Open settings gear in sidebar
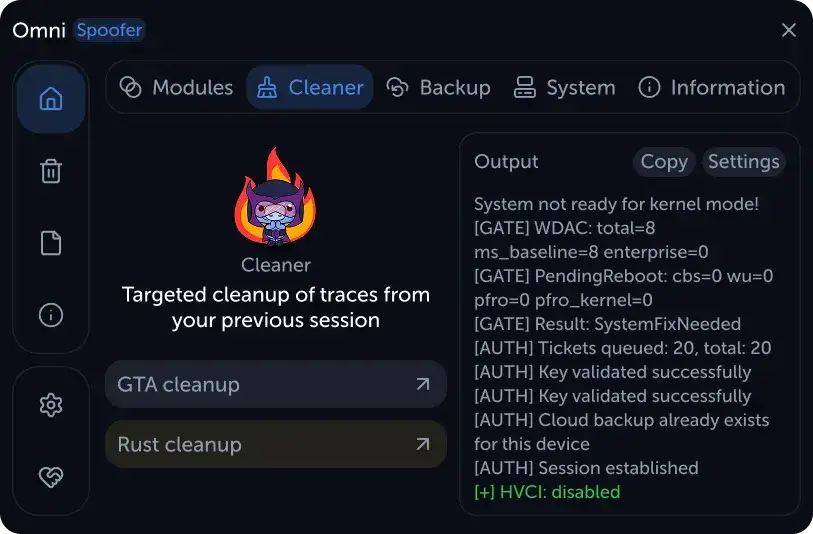This screenshot has width=813, height=534. pos(51,405)
